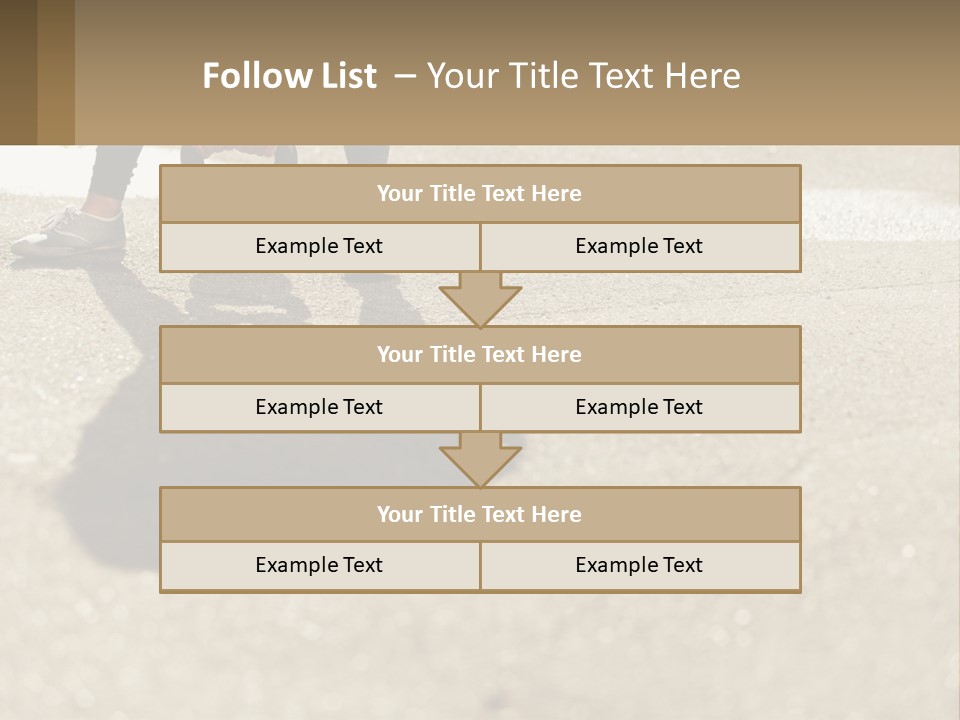The image size is (960, 720).
Task: Select the first block's "Your Title Text Here" header
Action: click(479, 194)
